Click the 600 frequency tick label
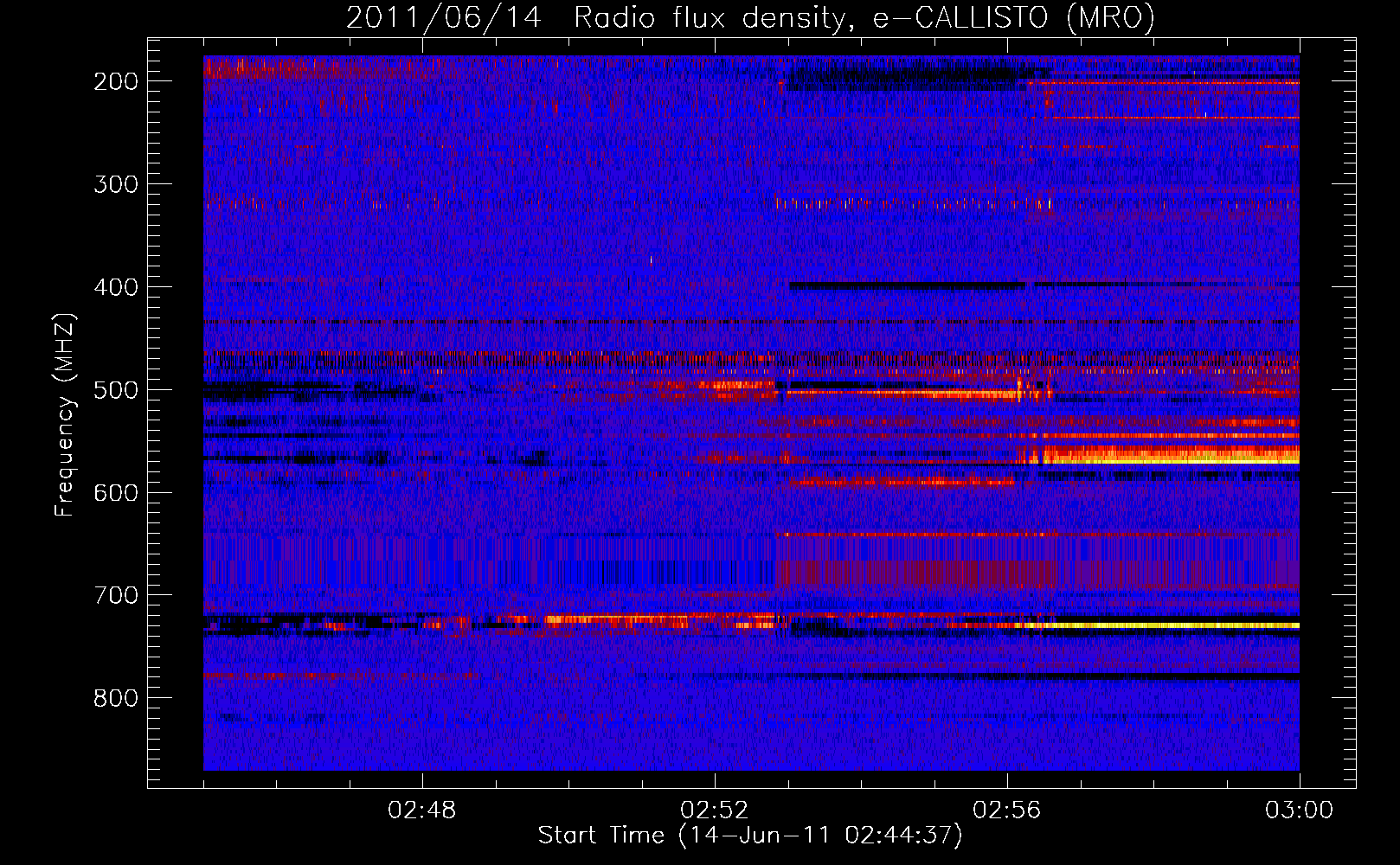1400x865 pixels. pos(116,493)
